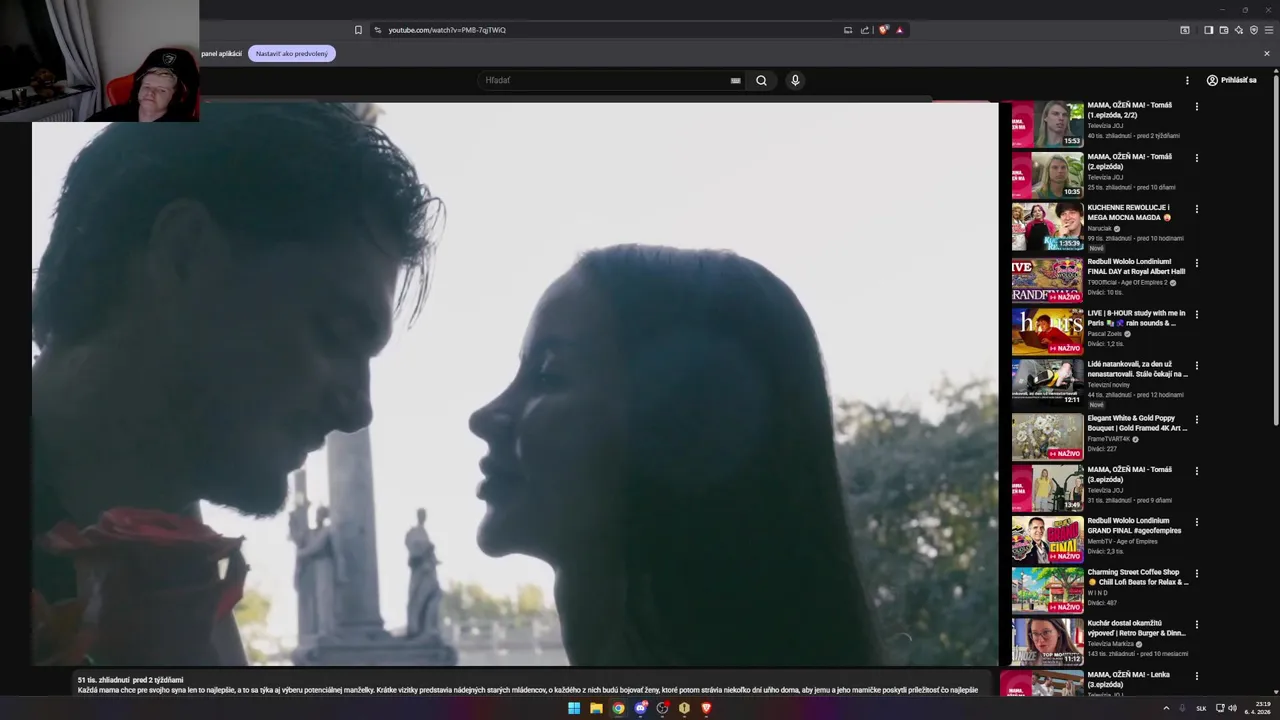1280x720 pixels.
Task: Open title 'MAMA, OŽEŇ MA! - Tomáš (3.epizóda)'
Action: (x=1130, y=474)
